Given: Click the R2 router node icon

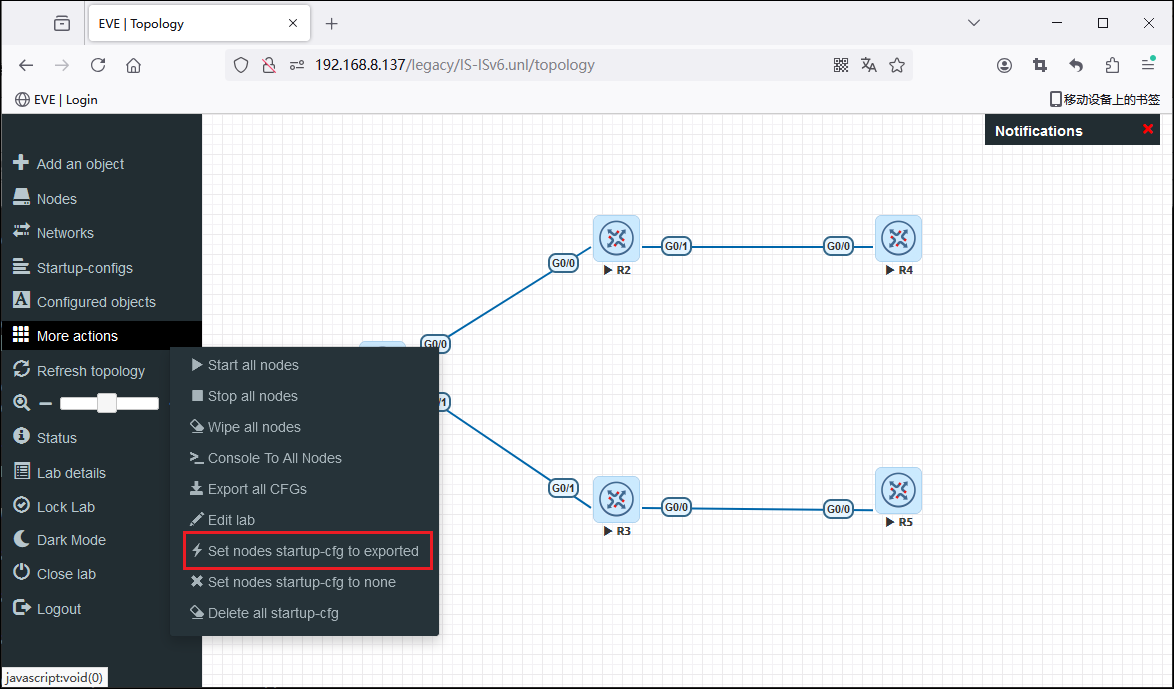Looking at the screenshot, I should (x=616, y=239).
